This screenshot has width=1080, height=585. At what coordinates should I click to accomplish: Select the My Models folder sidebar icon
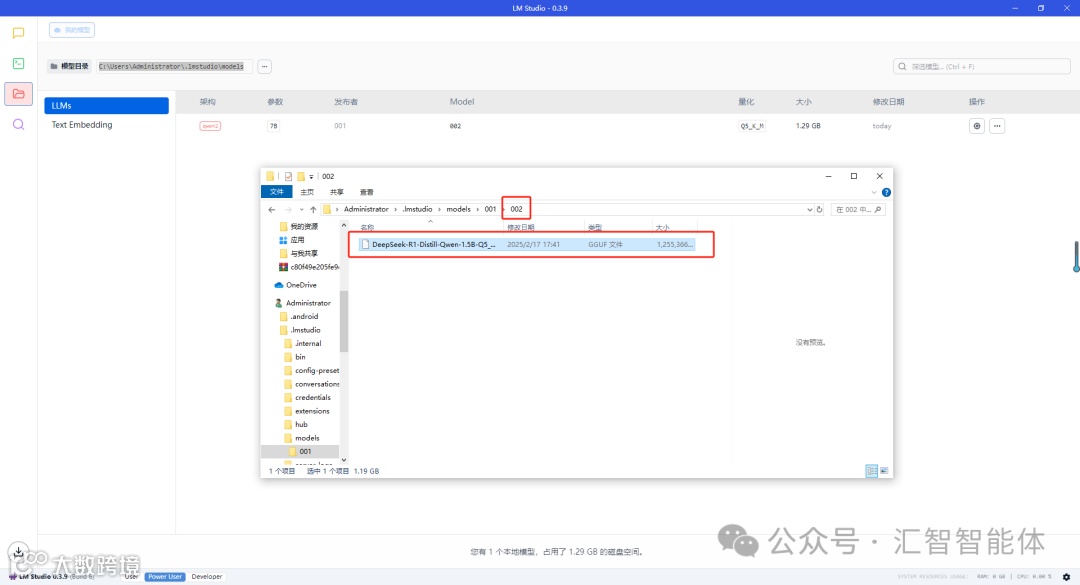tap(19, 94)
